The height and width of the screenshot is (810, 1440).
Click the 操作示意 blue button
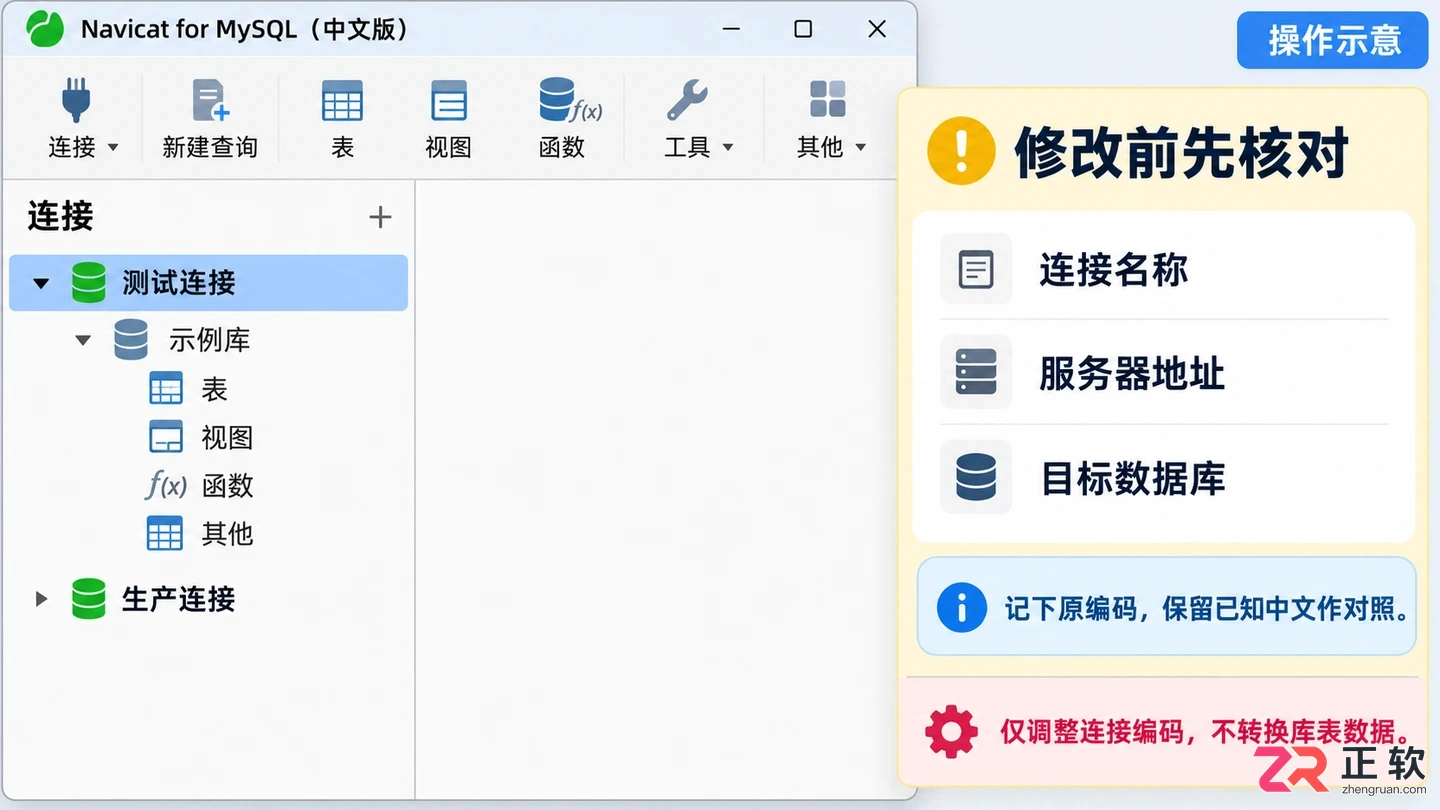(x=1333, y=40)
